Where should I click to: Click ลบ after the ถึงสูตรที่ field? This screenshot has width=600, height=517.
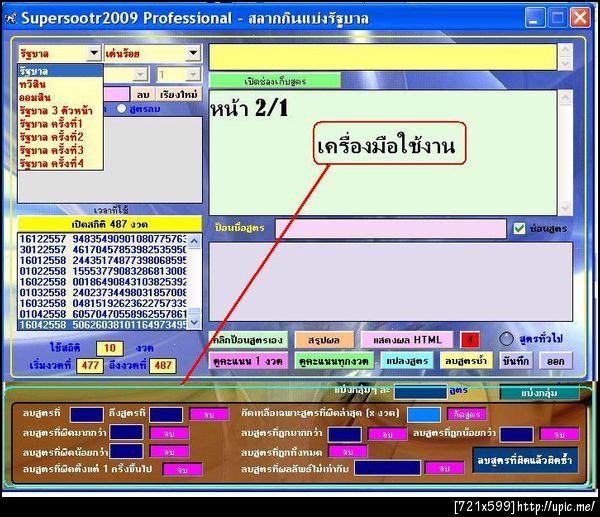(209, 414)
